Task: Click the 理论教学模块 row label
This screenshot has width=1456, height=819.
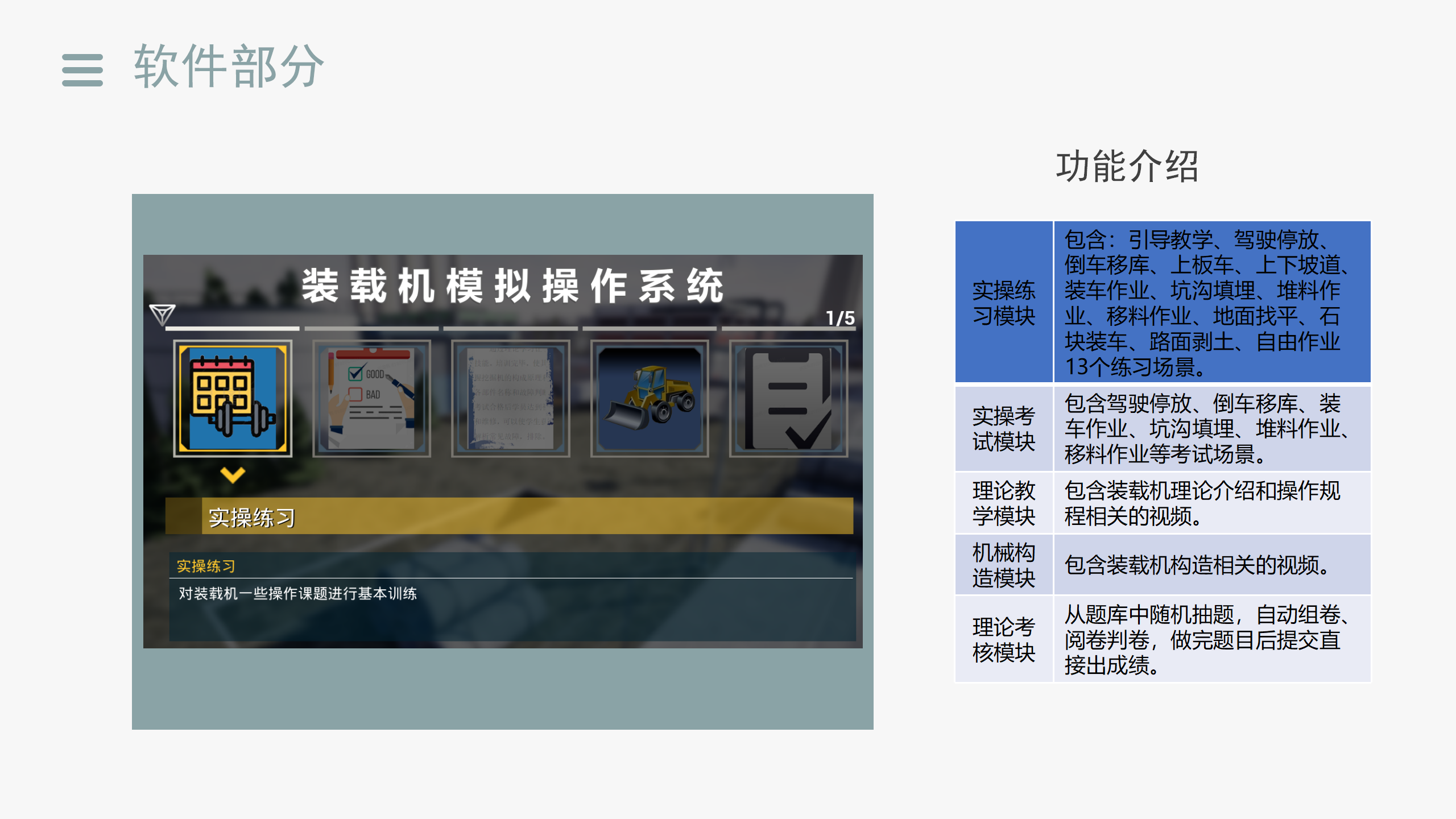Action: click(1003, 503)
